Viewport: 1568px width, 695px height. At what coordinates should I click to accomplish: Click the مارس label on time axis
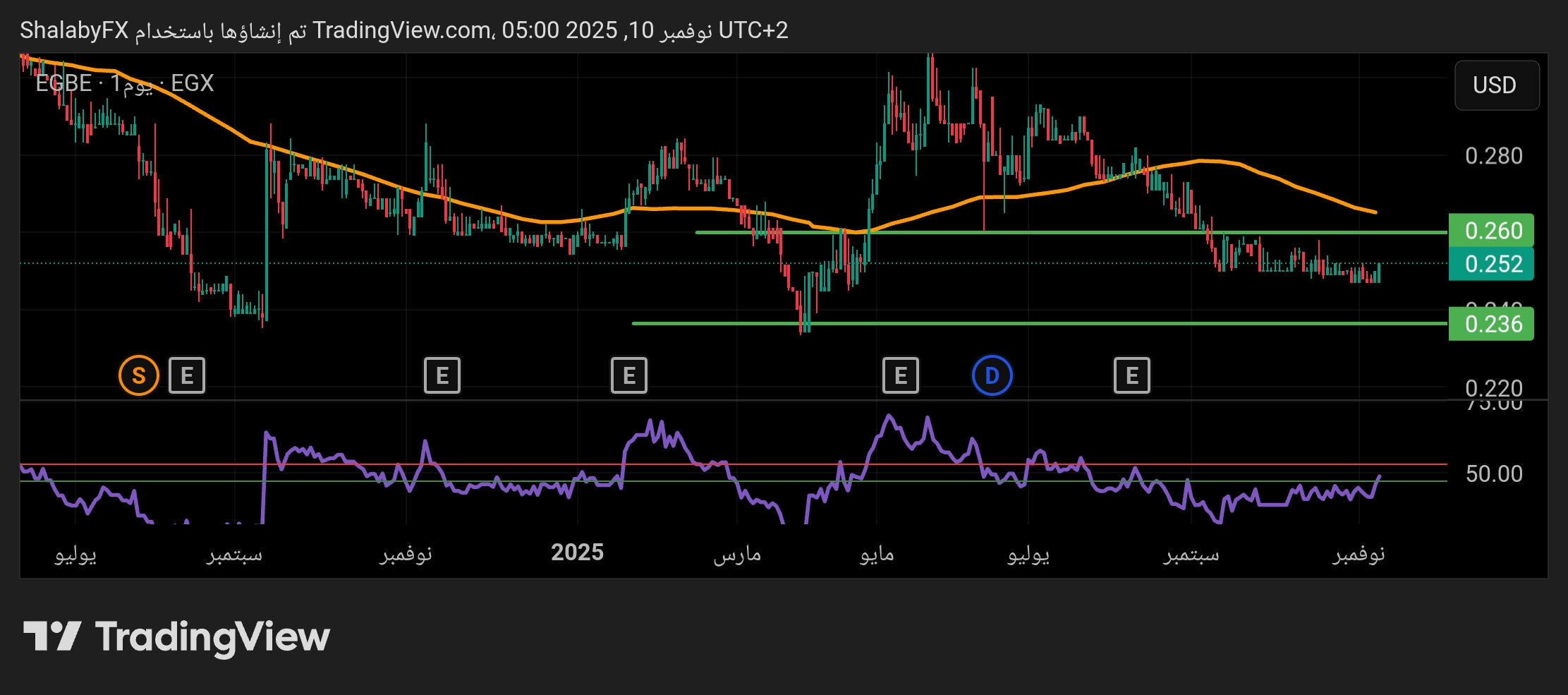pos(737,554)
